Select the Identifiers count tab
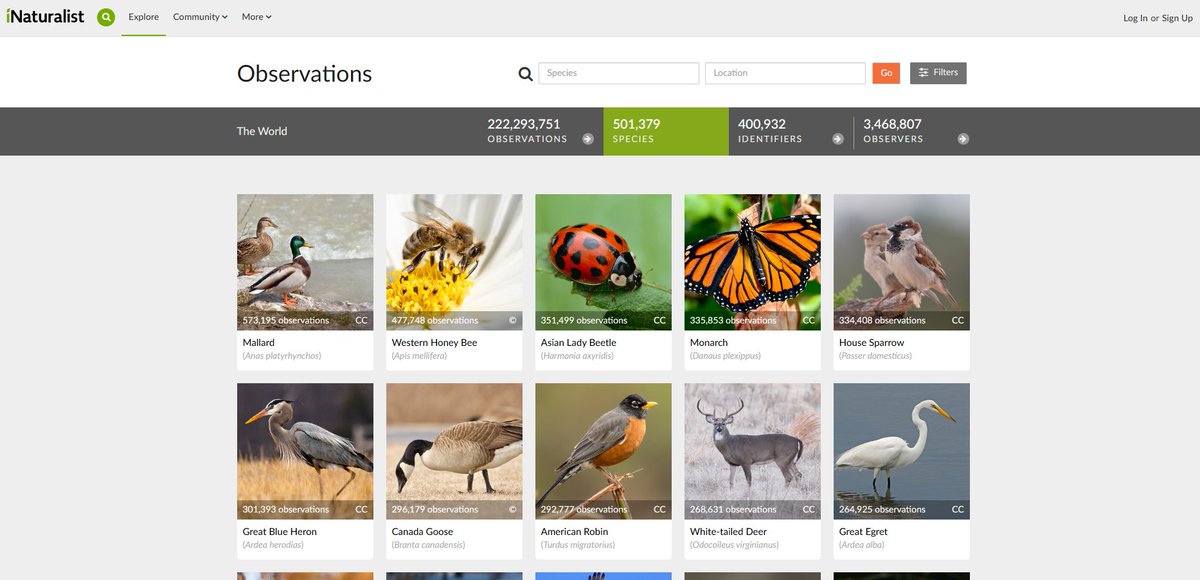This screenshot has width=1200, height=580. [791, 131]
